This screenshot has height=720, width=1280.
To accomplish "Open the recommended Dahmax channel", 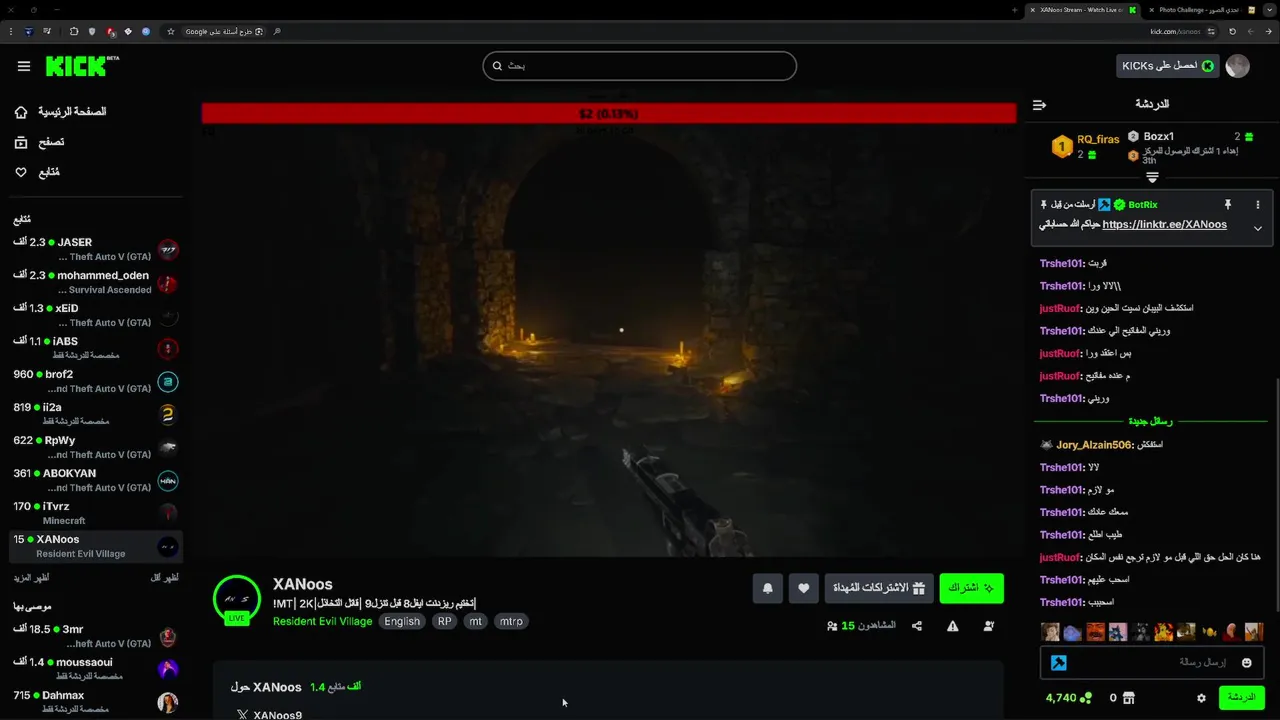I will pyautogui.click(x=95, y=702).
